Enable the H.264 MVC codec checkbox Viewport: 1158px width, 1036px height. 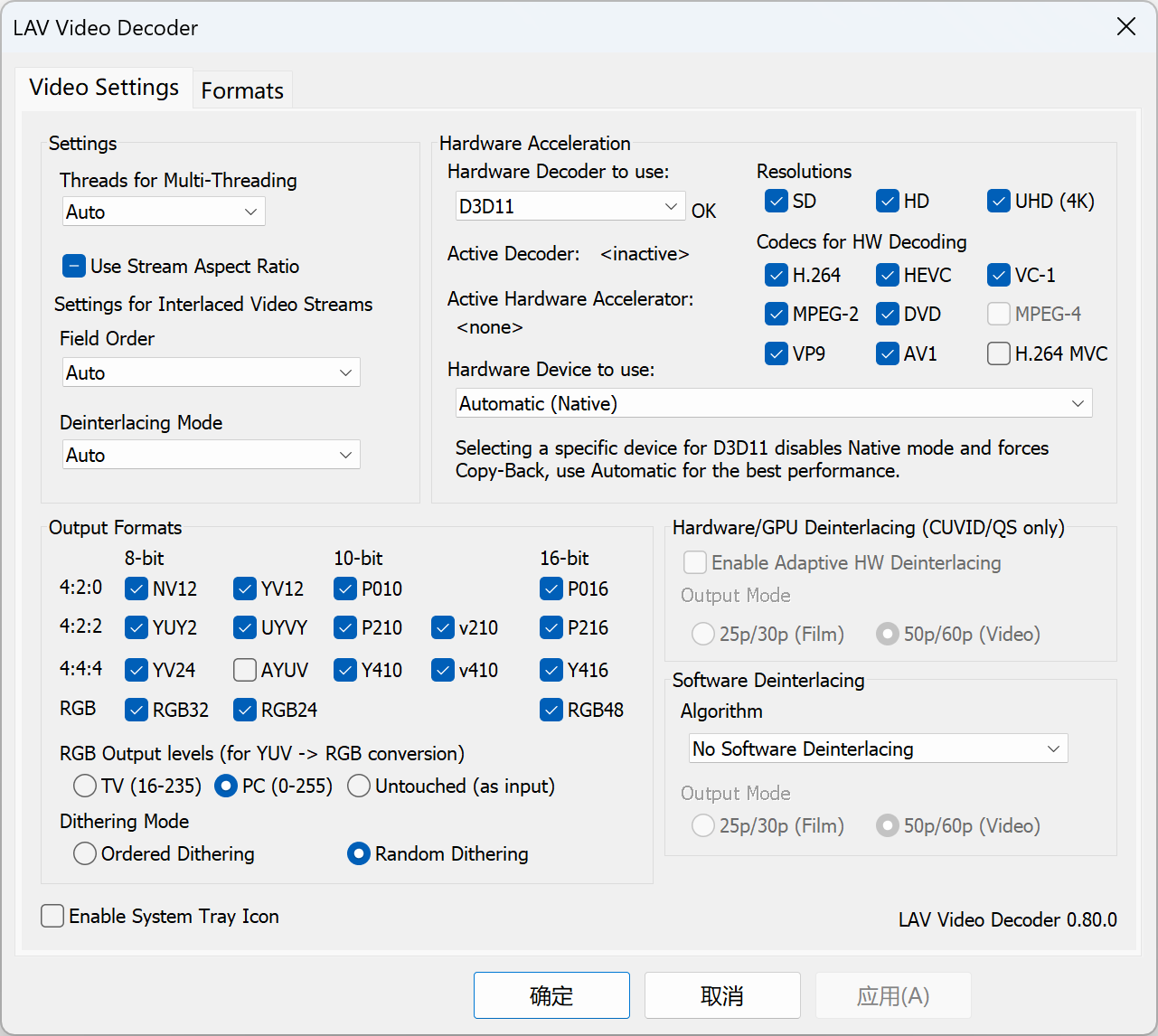tap(999, 353)
